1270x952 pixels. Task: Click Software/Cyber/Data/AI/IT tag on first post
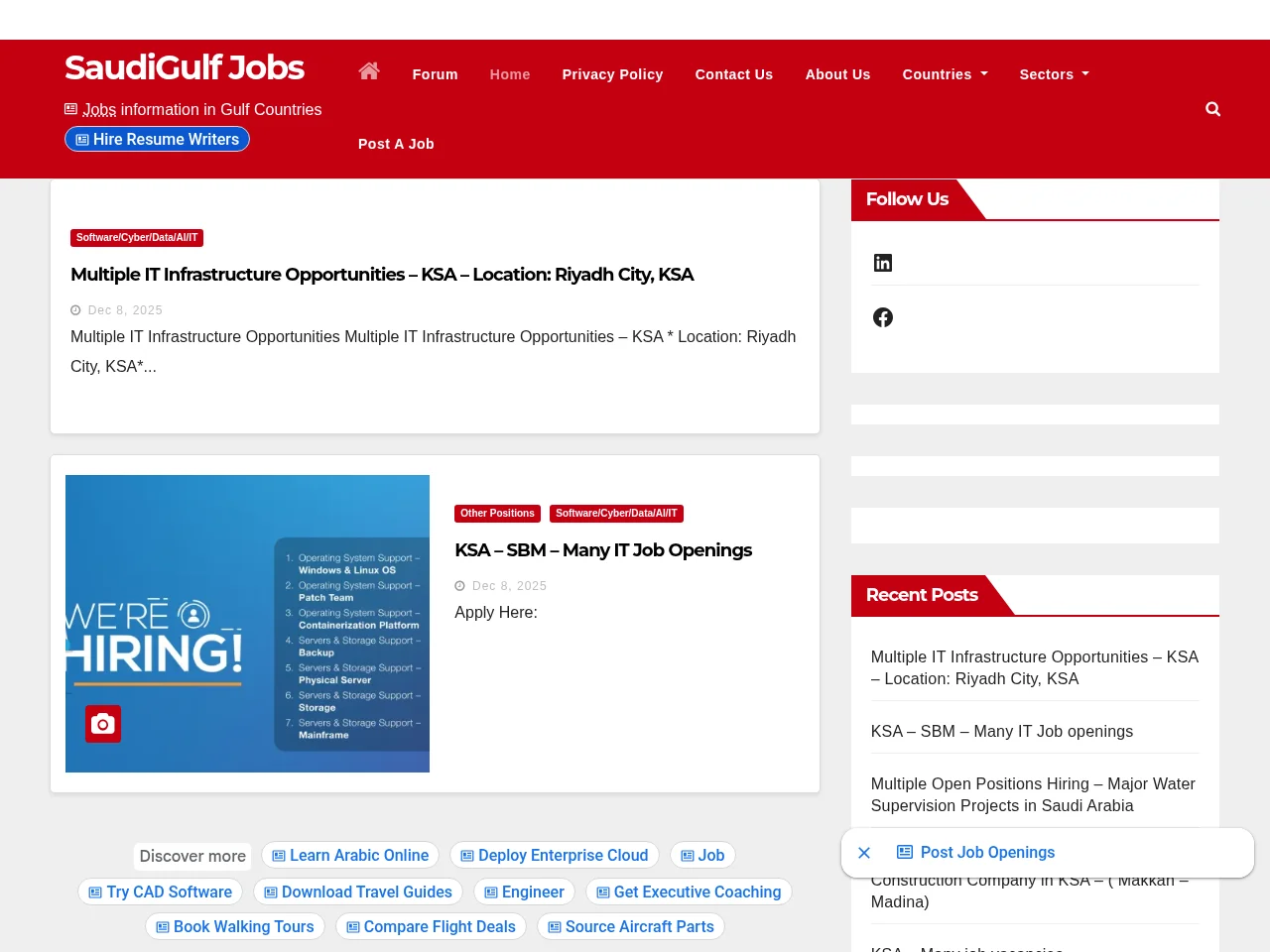click(x=137, y=238)
